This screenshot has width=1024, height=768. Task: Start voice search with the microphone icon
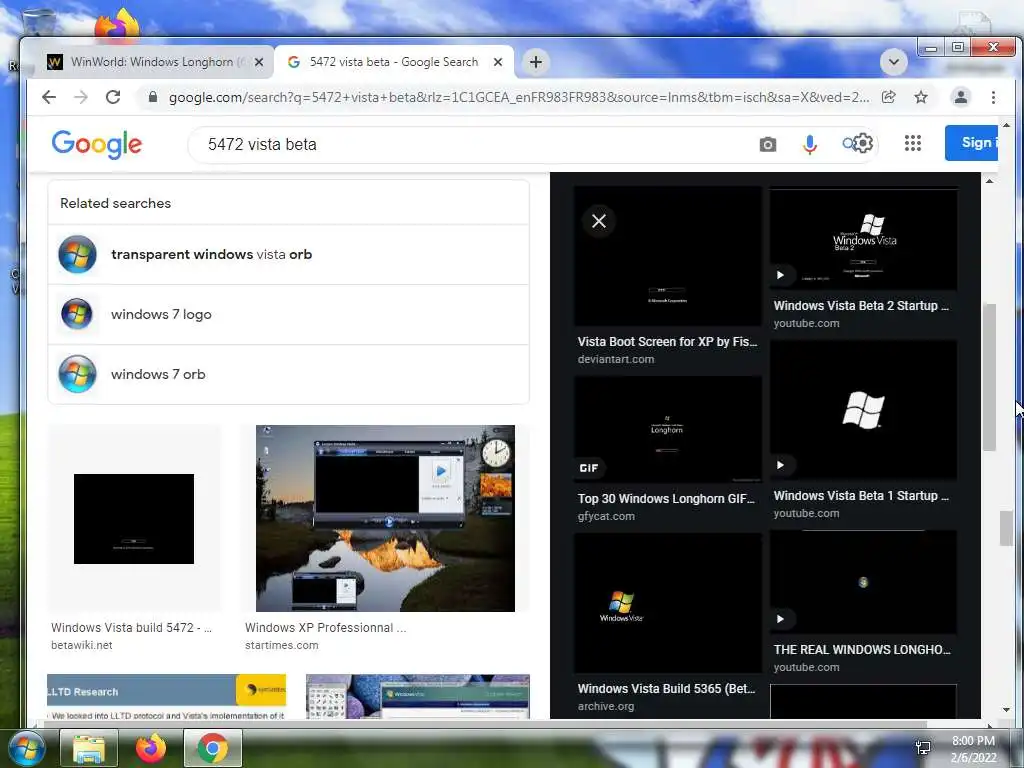[x=810, y=144]
